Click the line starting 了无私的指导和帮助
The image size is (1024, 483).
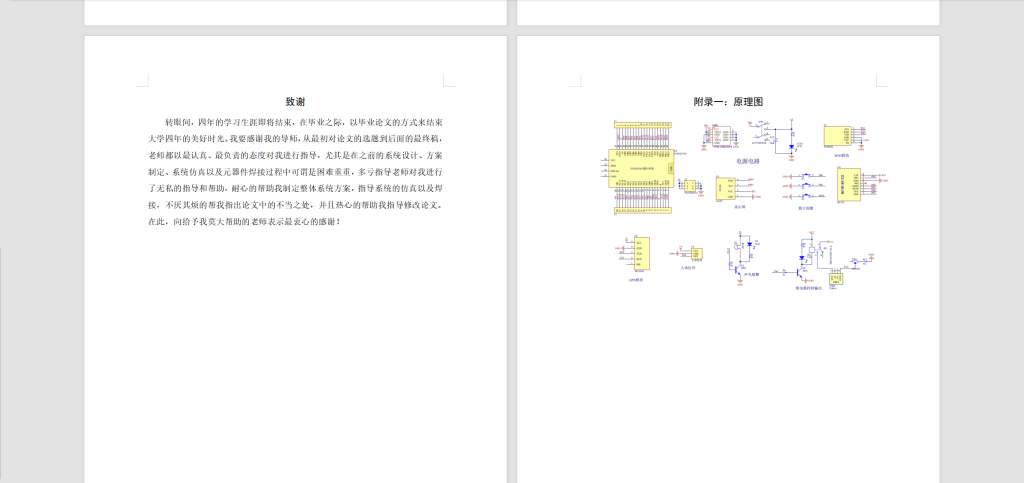tap(296, 189)
